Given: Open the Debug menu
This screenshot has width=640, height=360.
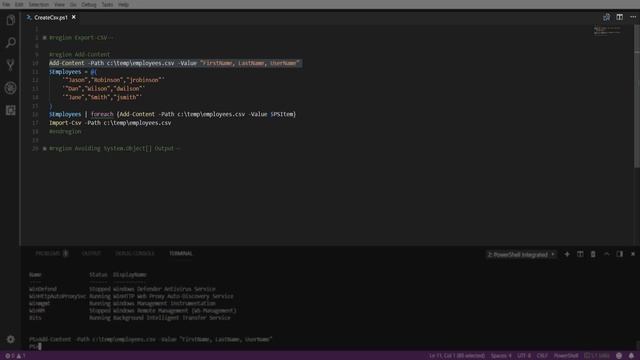Looking at the screenshot, I should [89, 4].
